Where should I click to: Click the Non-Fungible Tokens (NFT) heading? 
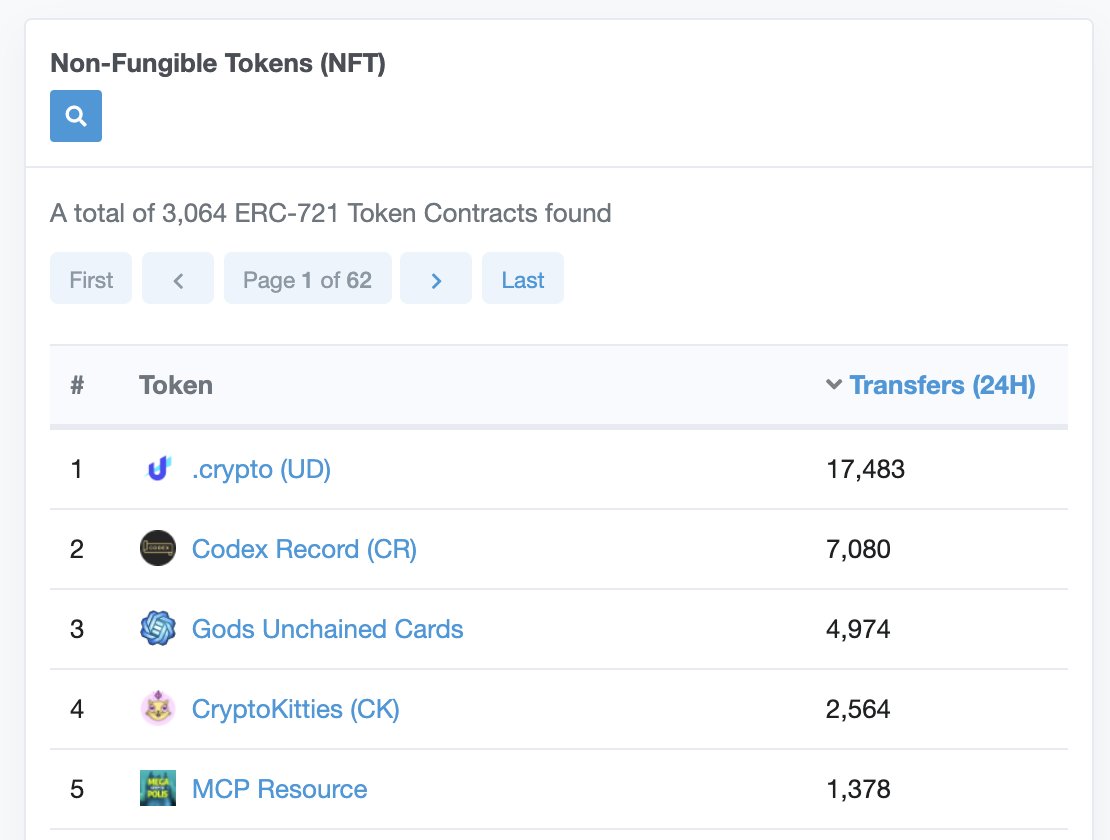[x=218, y=63]
